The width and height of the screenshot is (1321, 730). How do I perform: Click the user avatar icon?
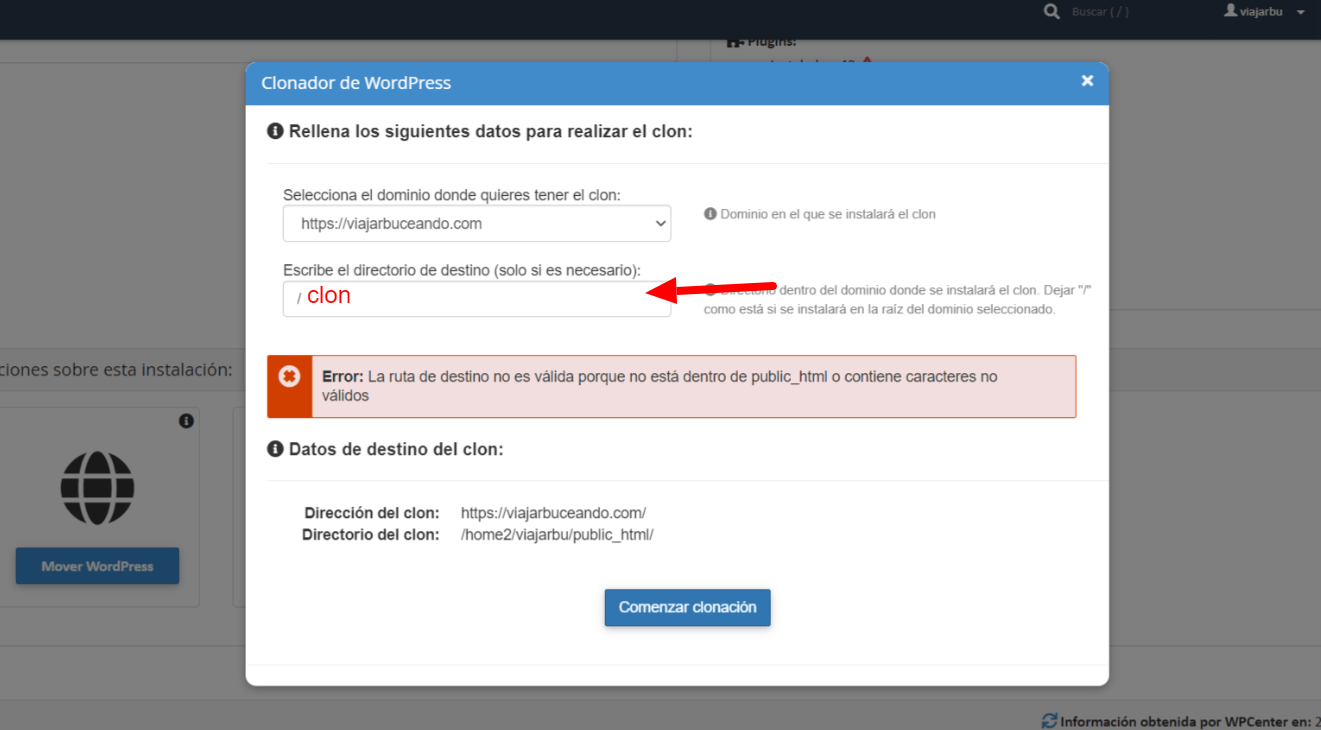pyautogui.click(x=1231, y=11)
